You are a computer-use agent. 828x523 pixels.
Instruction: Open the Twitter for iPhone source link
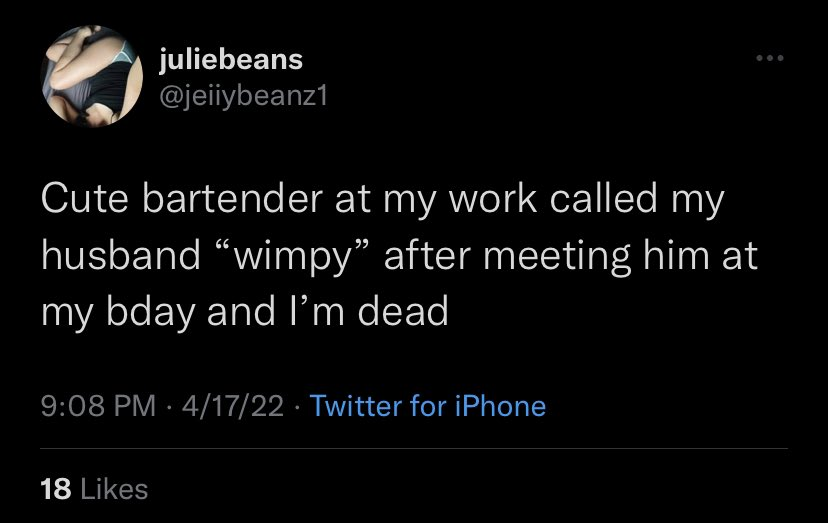click(428, 406)
